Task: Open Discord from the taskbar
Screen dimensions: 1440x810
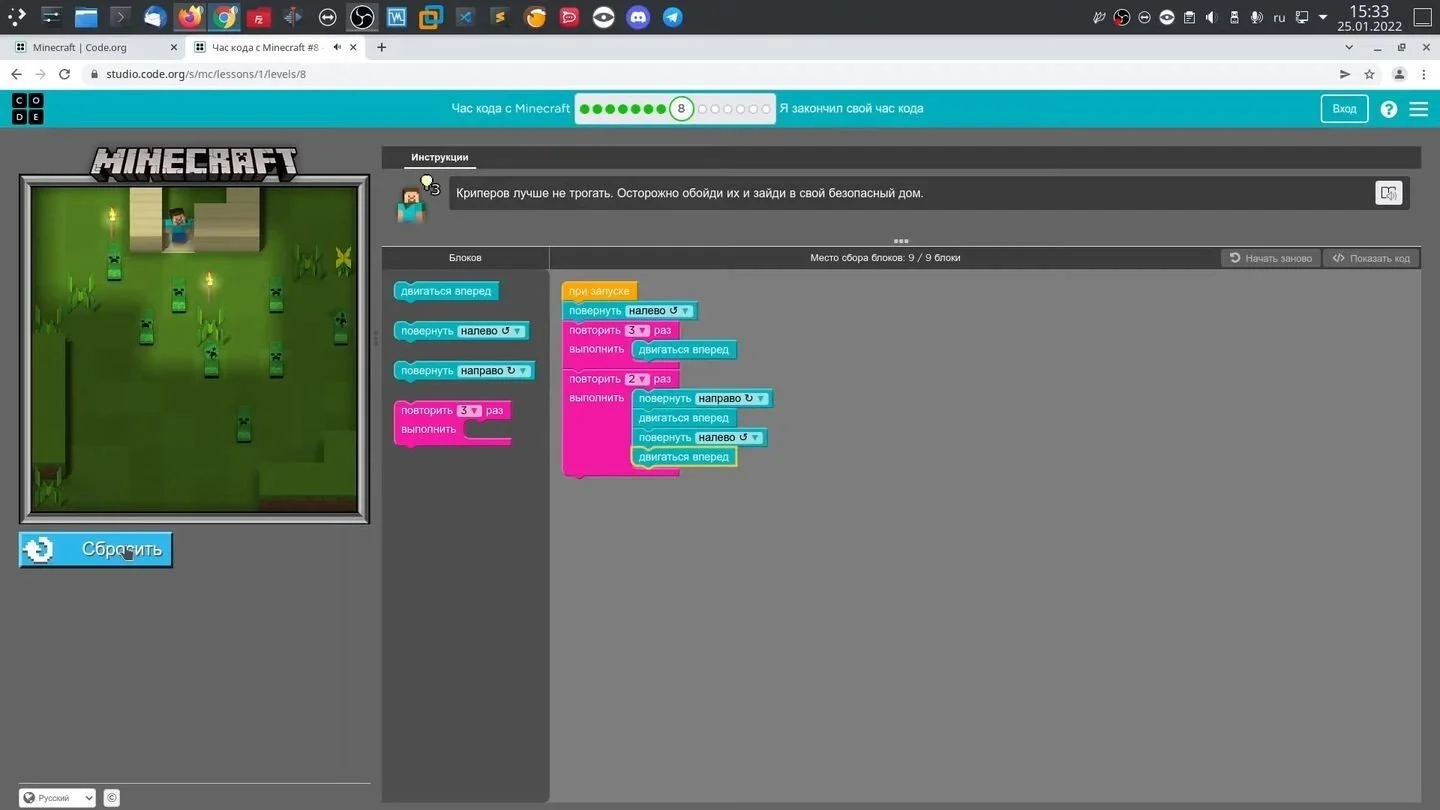Action: coord(638,17)
